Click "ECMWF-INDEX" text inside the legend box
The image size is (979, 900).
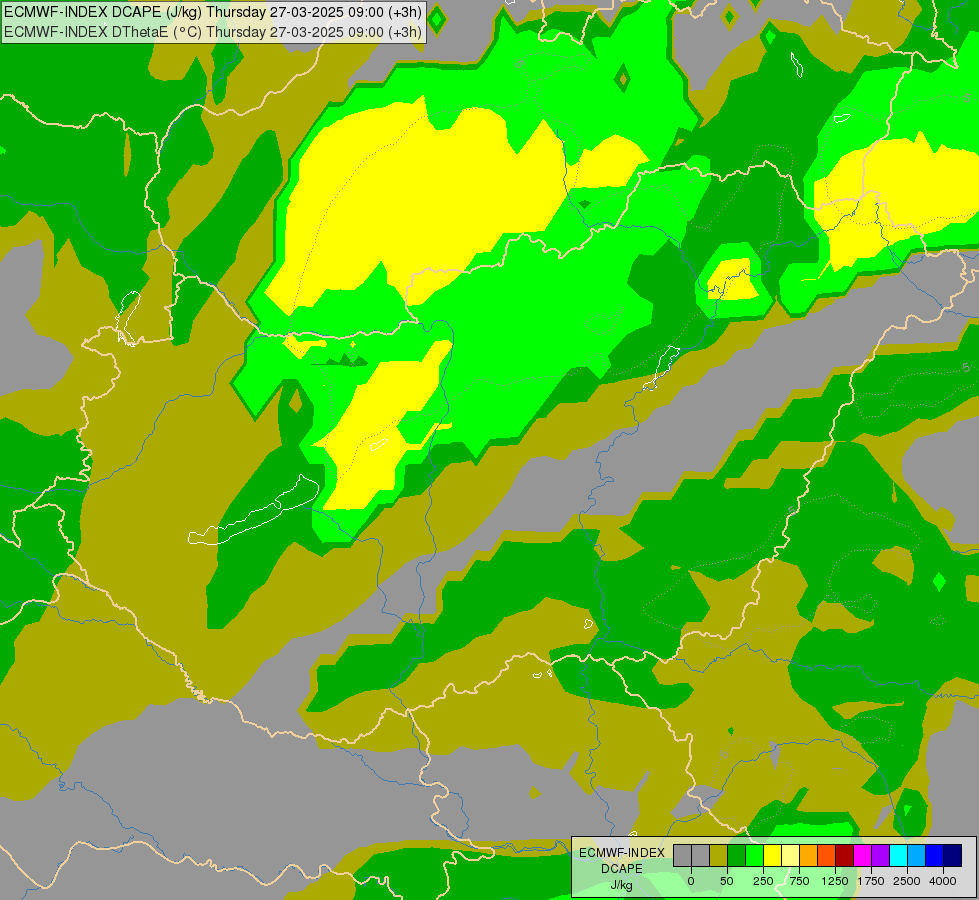coord(622,853)
